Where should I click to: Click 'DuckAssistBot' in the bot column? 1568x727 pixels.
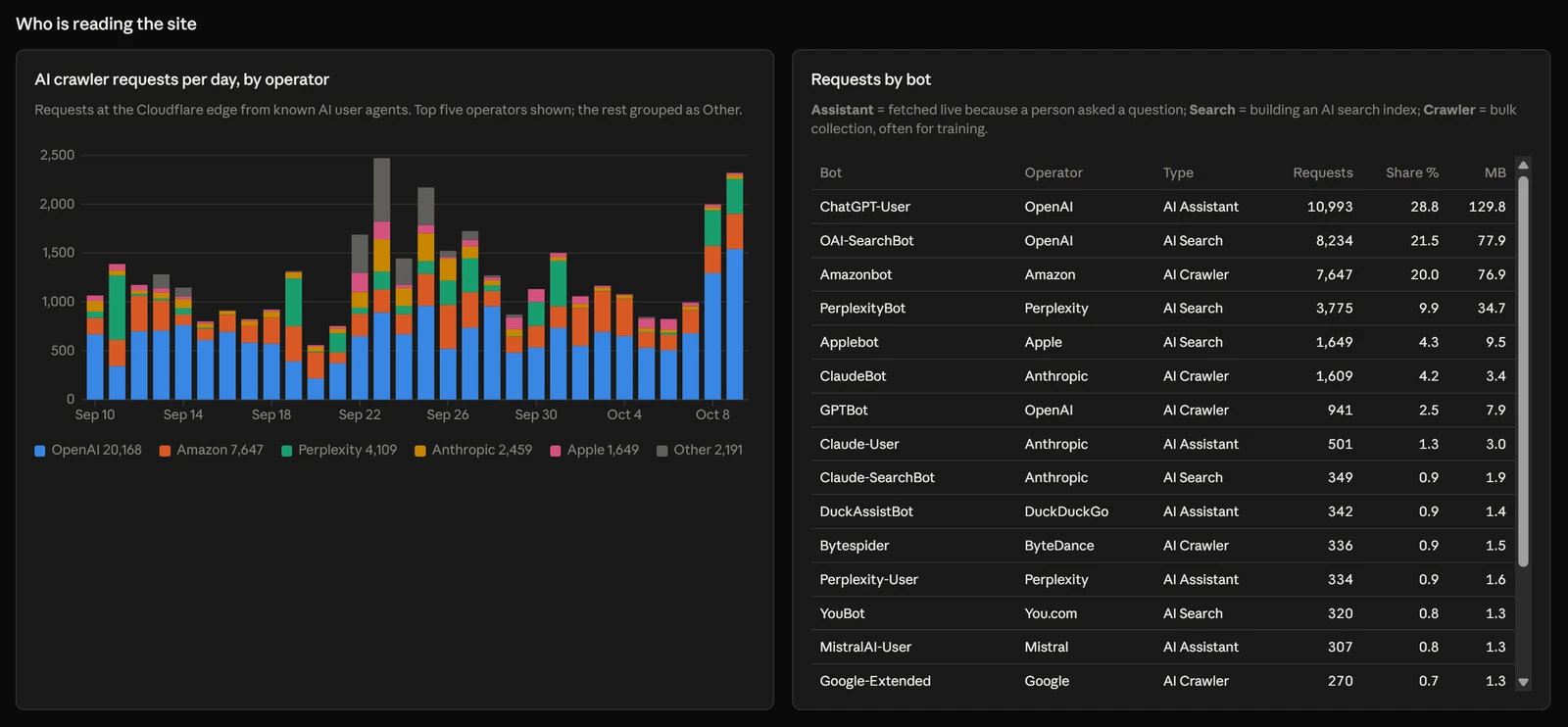[x=866, y=511]
